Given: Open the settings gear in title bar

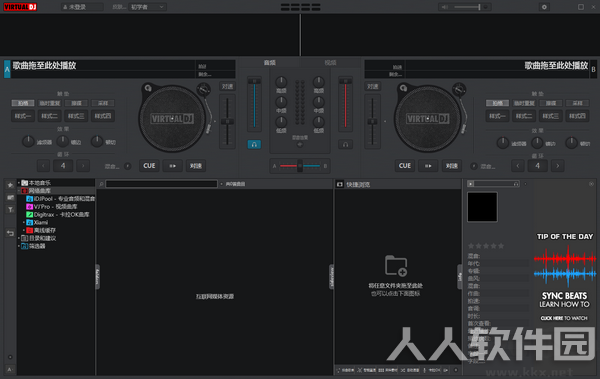Looking at the screenshot, I should point(544,7).
